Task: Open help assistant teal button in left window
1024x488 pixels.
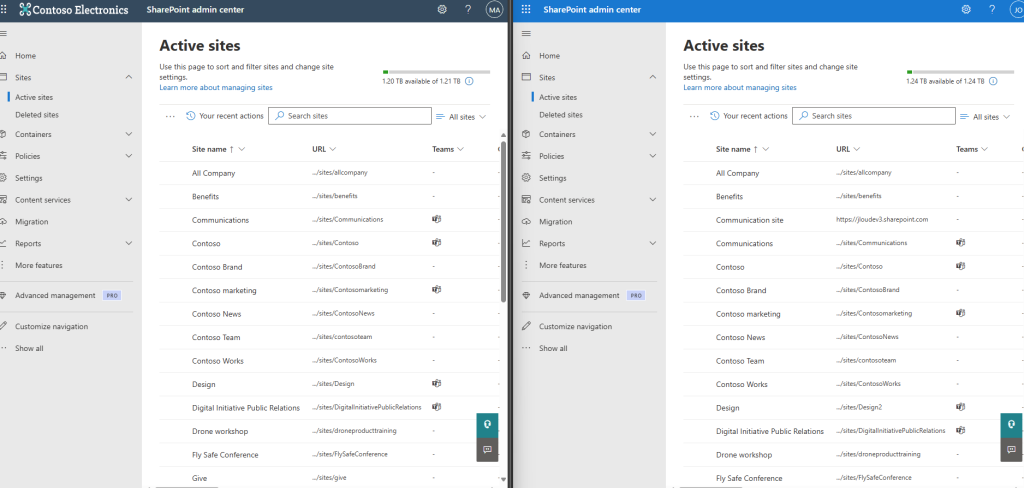Action: tap(487, 425)
